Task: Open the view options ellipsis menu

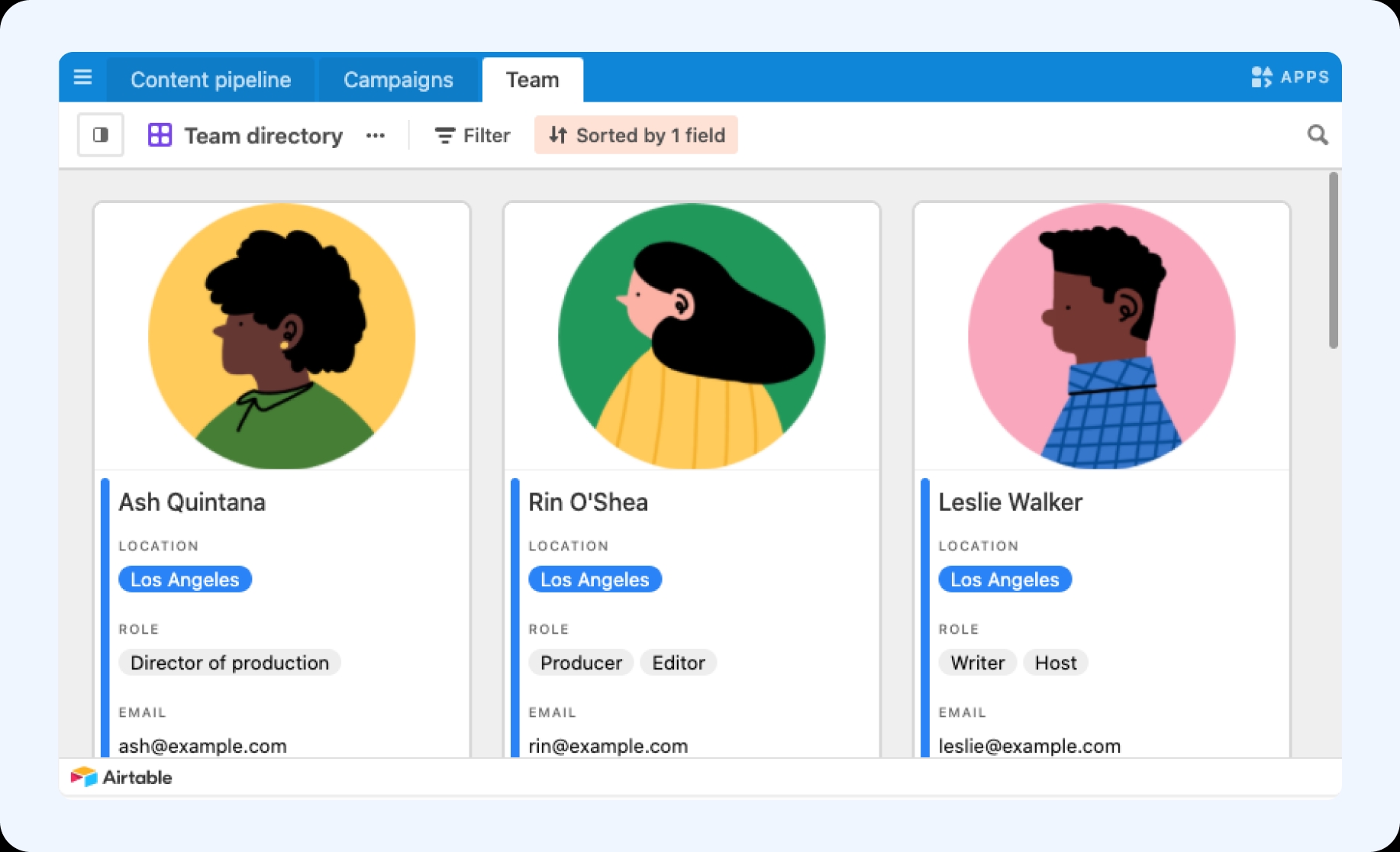Action: pos(376,136)
